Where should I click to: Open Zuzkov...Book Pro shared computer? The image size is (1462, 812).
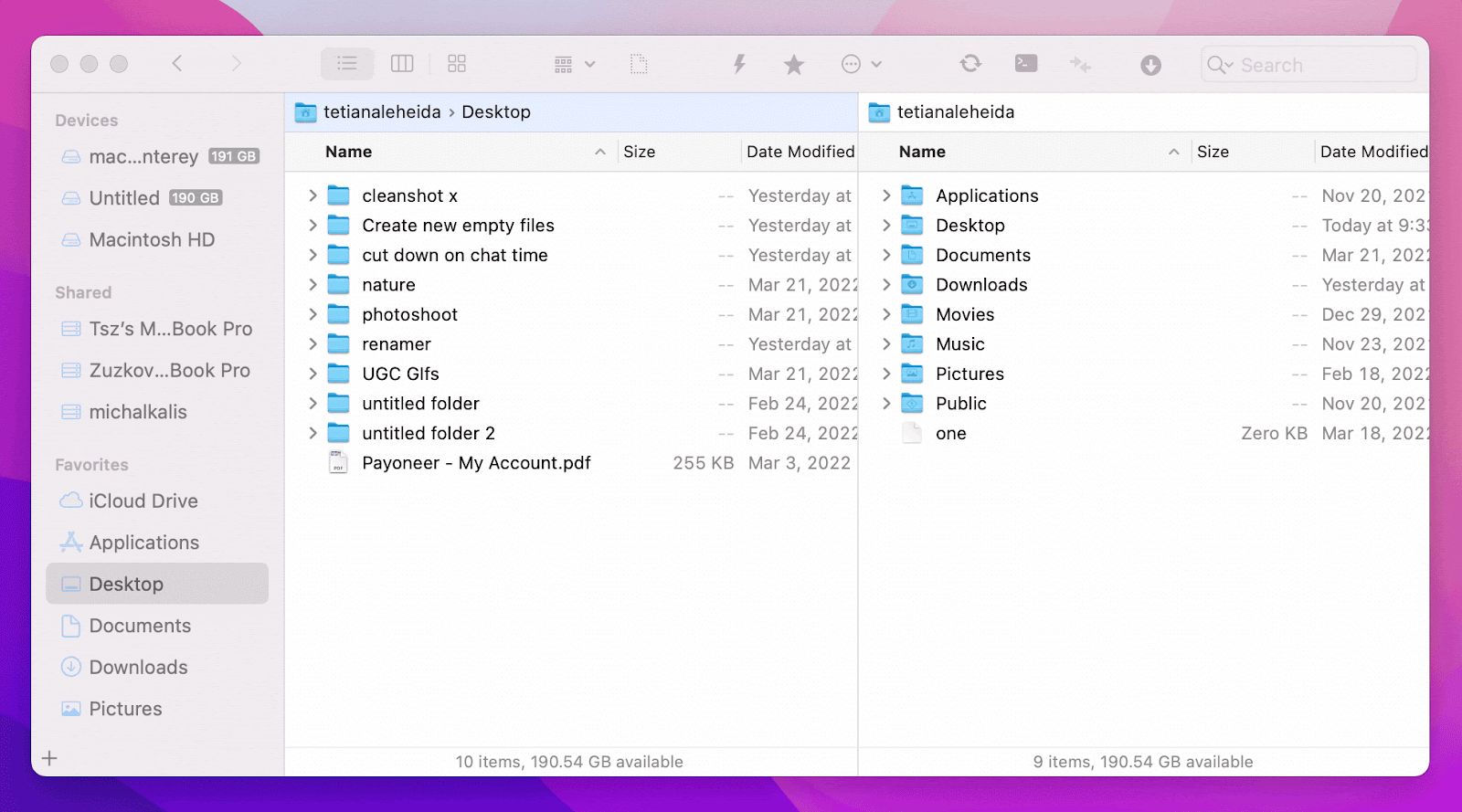[x=155, y=371]
